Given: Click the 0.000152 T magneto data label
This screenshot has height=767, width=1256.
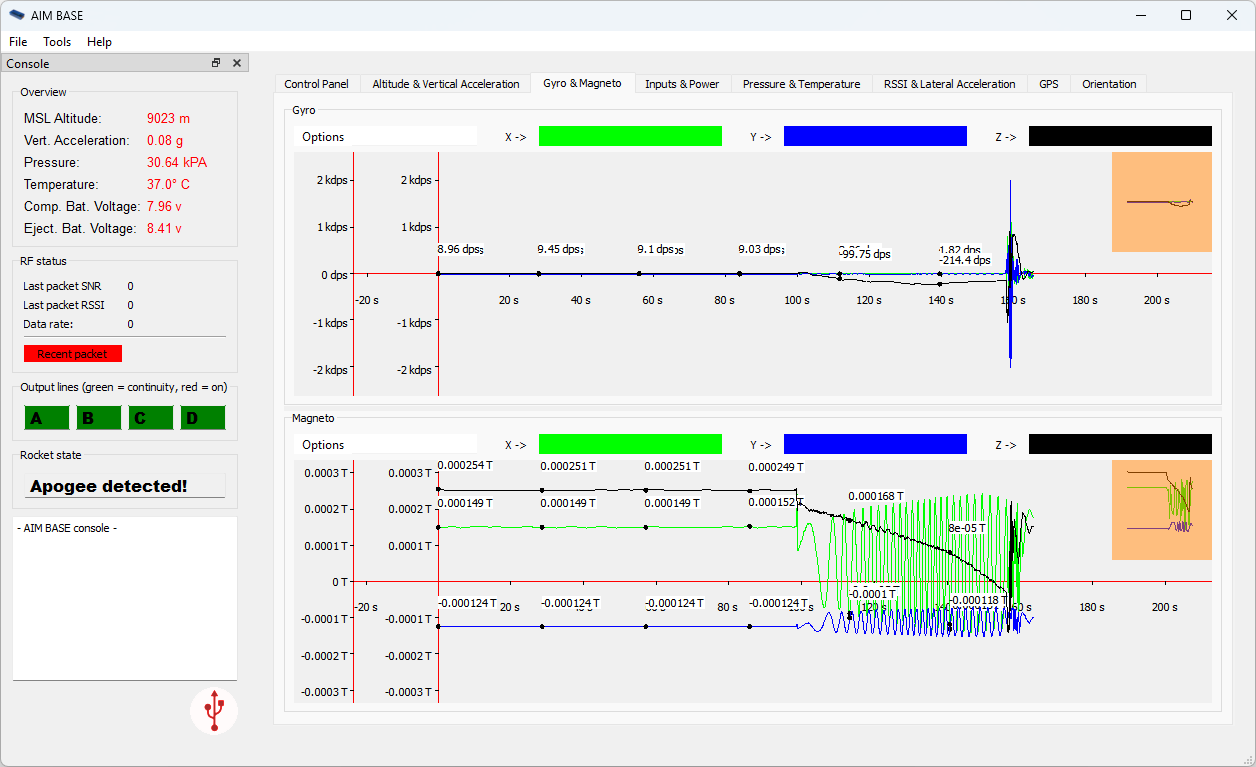Looking at the screenshot, I should (777, 502).
